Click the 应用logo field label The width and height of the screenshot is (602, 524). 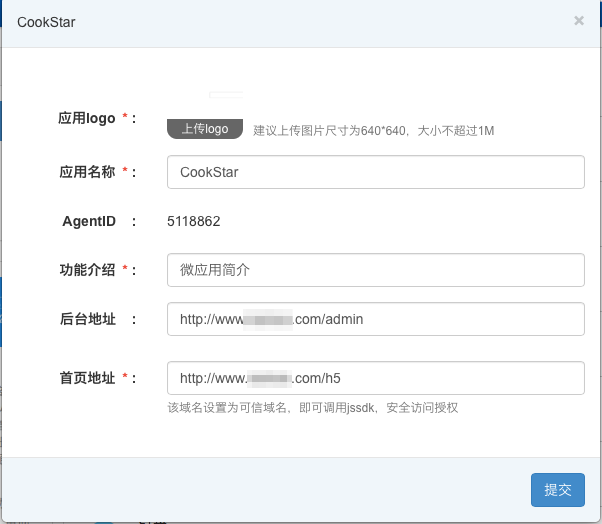[x=86, y=118]
